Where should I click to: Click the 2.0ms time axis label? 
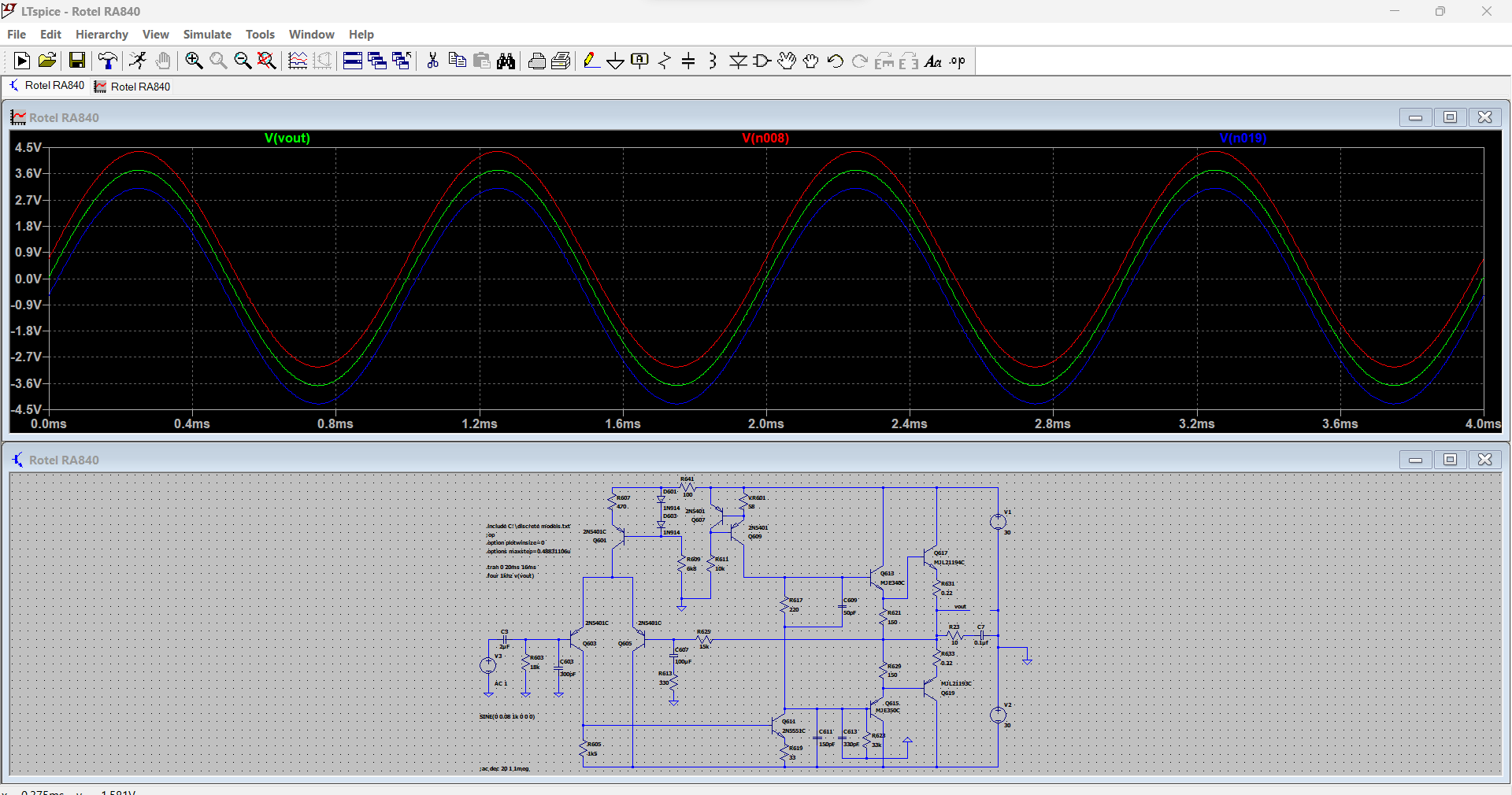tap(765, 423)
